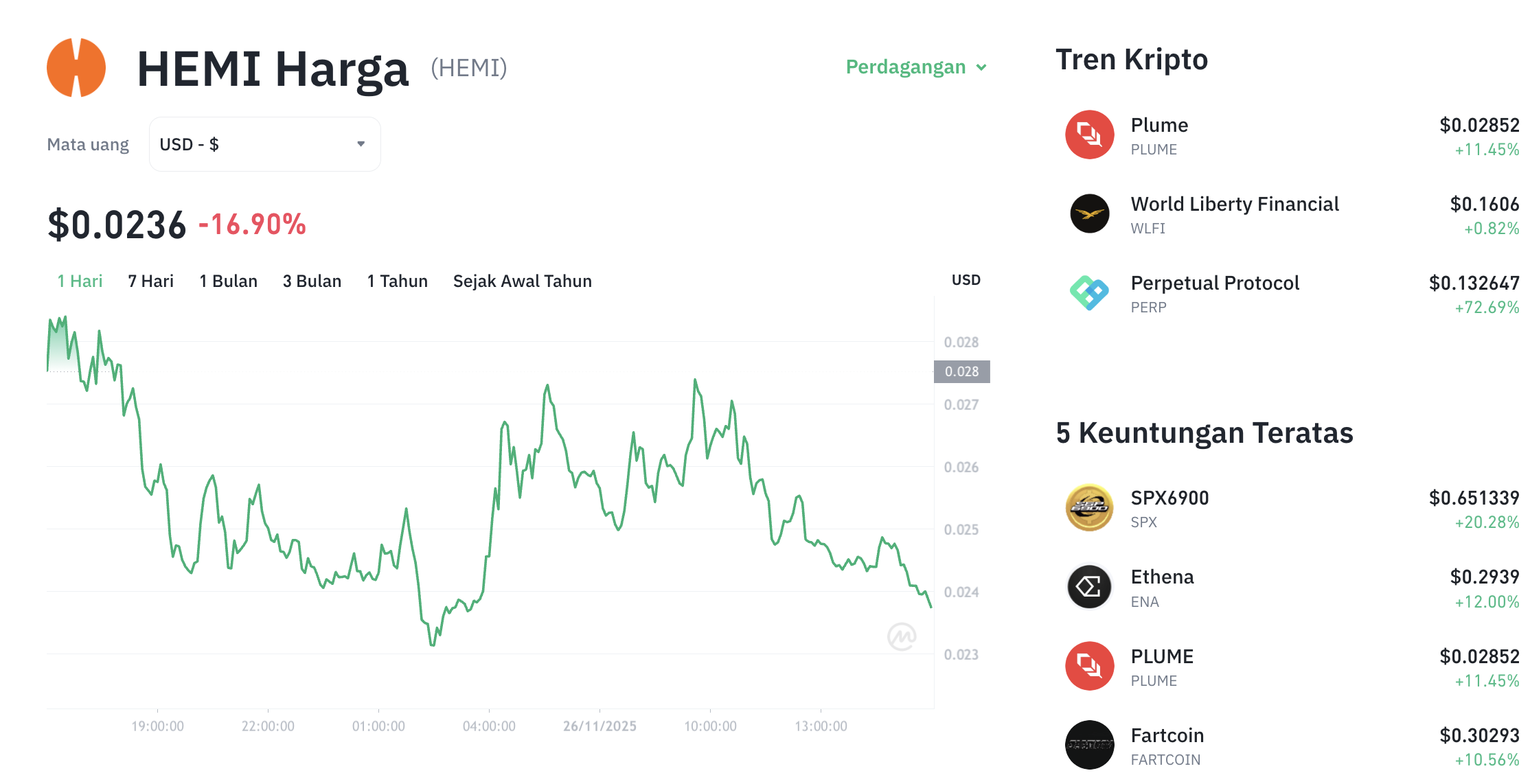Click the highlighted 0.028 price axis label
Image resolution: width=1530 pixels, height=784 pixels.
click(x=963, y=371)
